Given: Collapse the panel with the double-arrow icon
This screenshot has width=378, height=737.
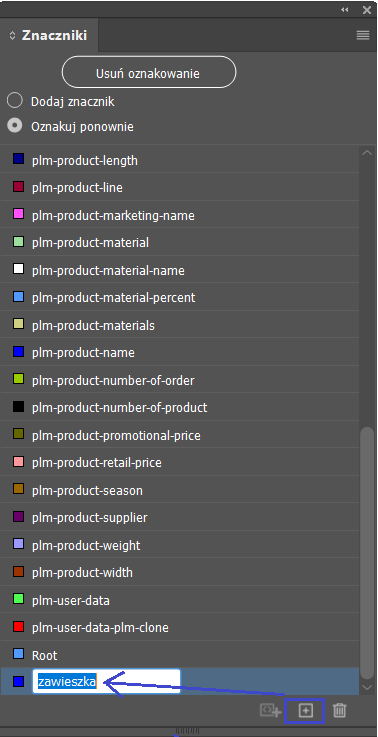Looking at the screenshot, I should (x=345, y=9).
